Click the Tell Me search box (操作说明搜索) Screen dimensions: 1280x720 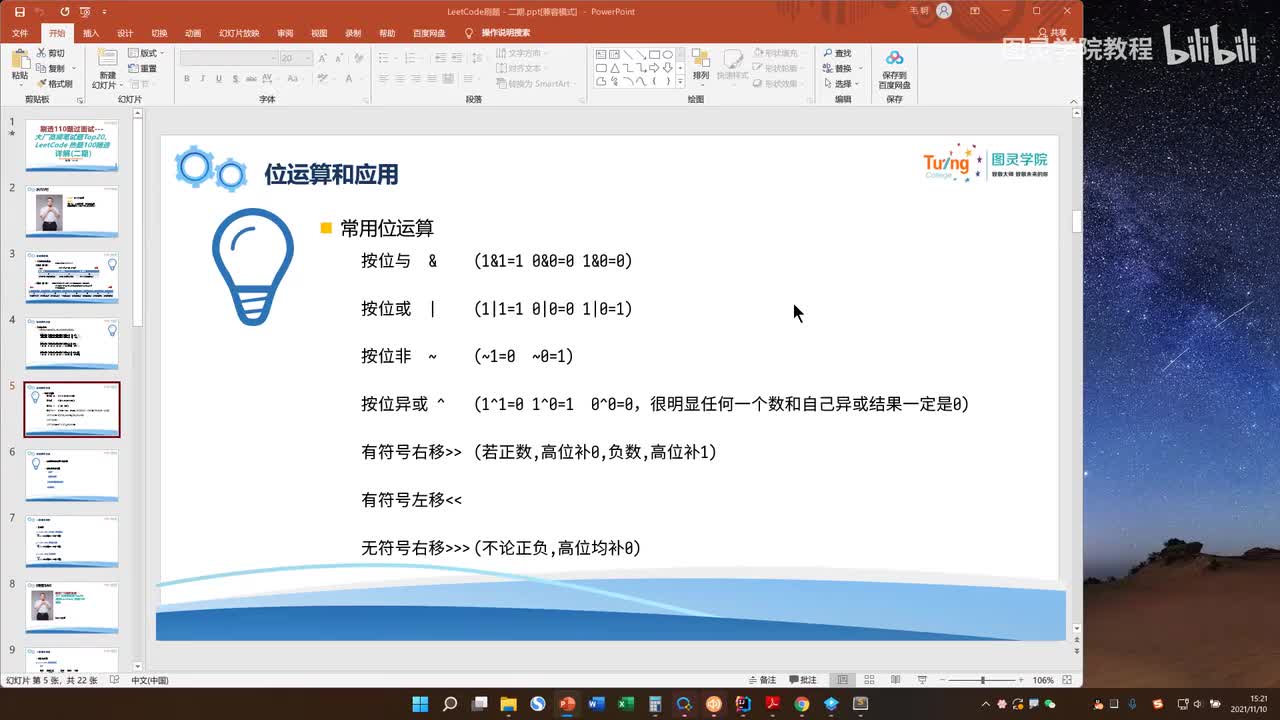pyautogui.click(x=506, y=33)
